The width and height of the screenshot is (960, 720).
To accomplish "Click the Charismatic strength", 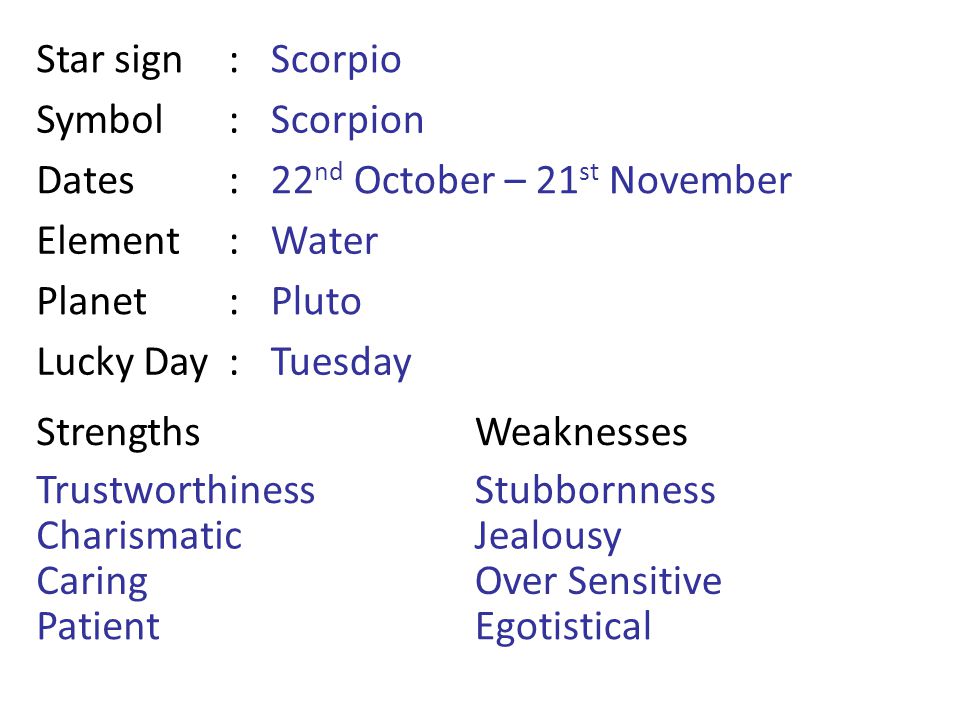I will click(139, 536).
